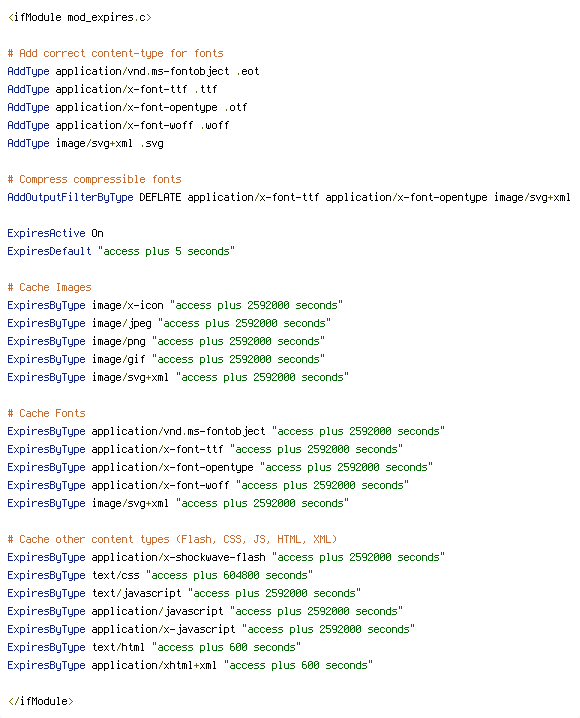
Task: Click the 'Compress compressible fonts' comment
Action: [x=95, y=180]
